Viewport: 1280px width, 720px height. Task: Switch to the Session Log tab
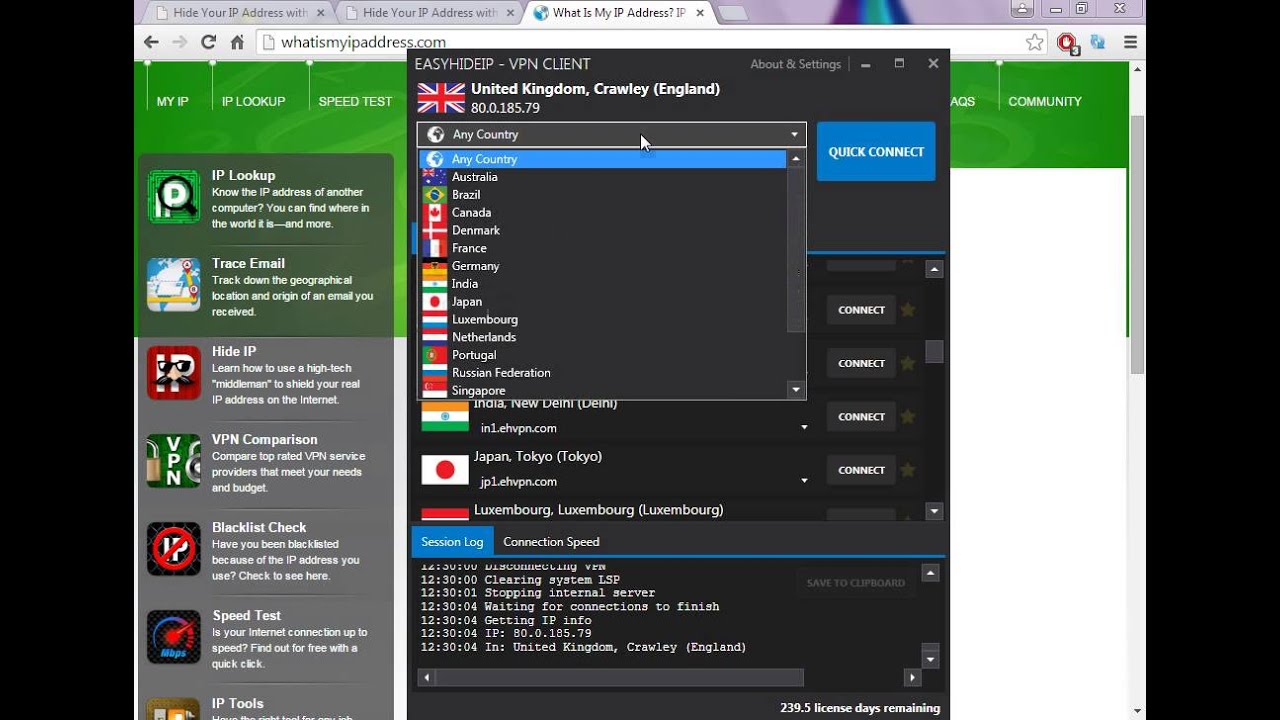point(452,542)
